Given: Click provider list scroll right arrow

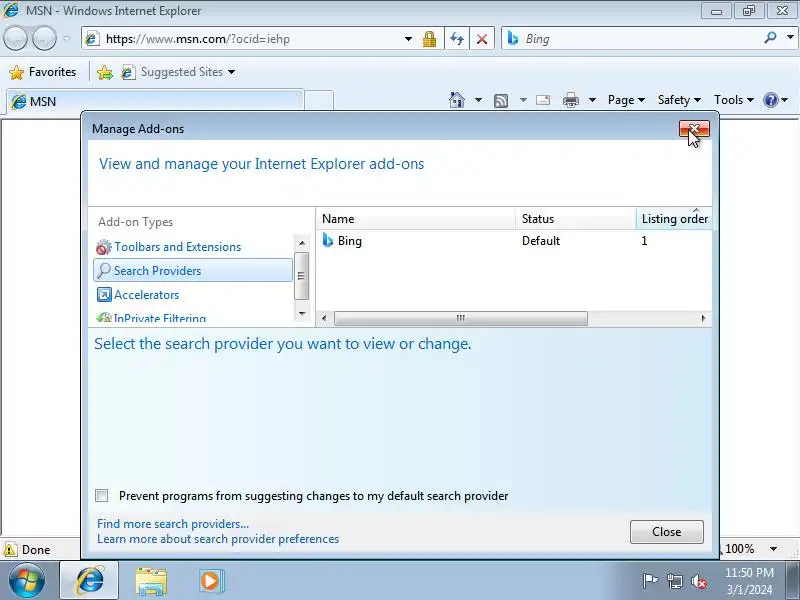Looking at the screenshot, I should coord(703,318).
